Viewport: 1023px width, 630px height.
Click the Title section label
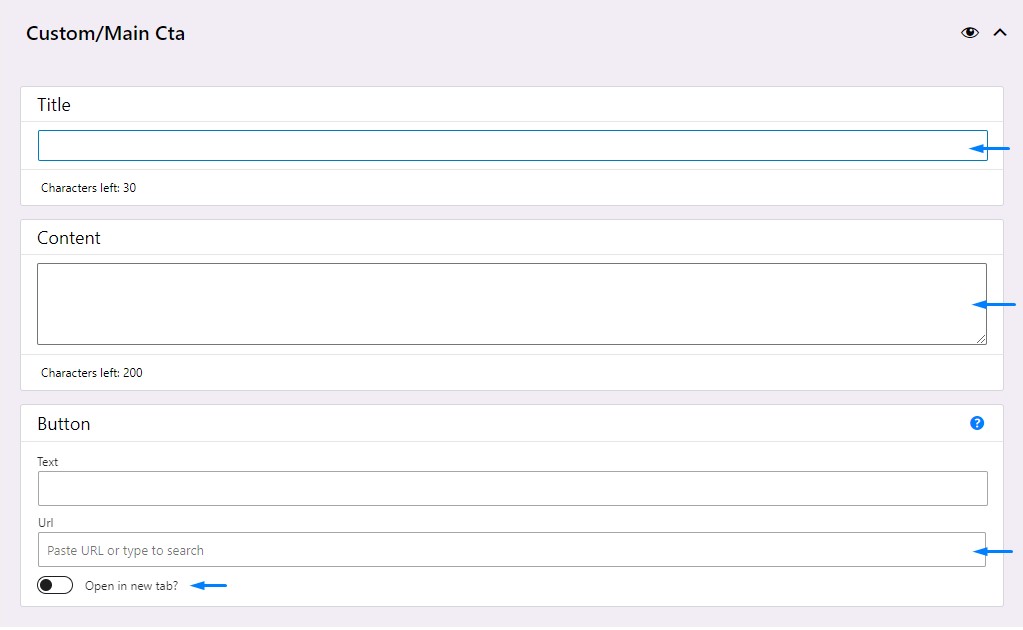53,105
